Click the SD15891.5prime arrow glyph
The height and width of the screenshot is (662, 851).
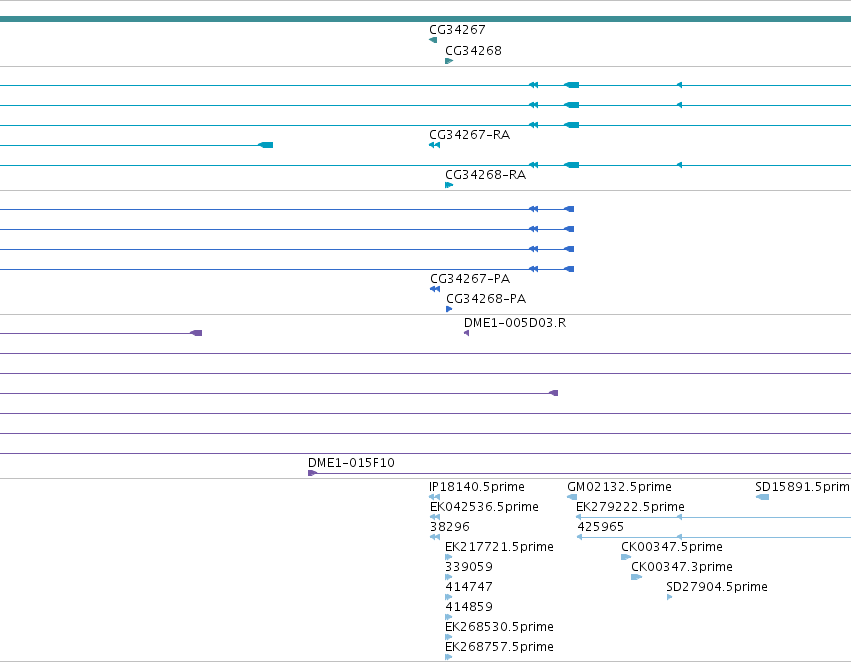(762, 496)
